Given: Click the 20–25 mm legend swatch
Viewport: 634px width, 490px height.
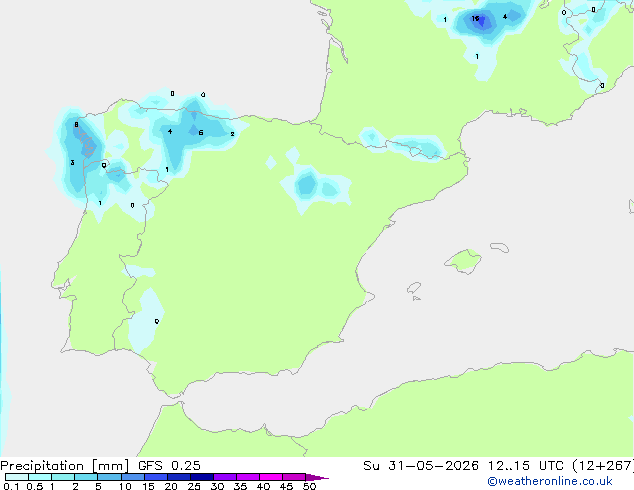Looking at the screenshot, I should pyautogui.click(x=178, y=477).
